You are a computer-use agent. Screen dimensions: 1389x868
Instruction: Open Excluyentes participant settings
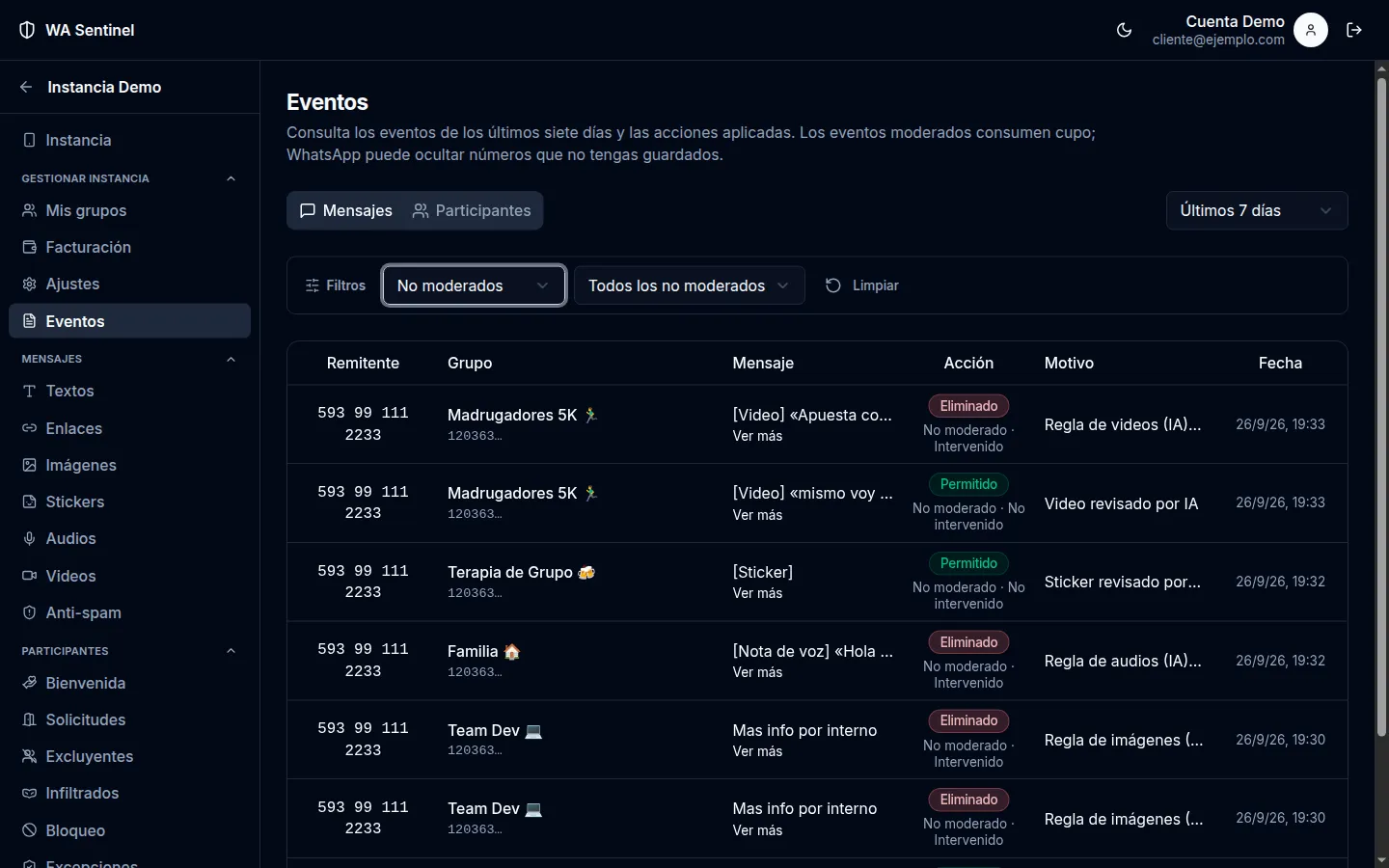pyautogui.click(x=129, y=756)
